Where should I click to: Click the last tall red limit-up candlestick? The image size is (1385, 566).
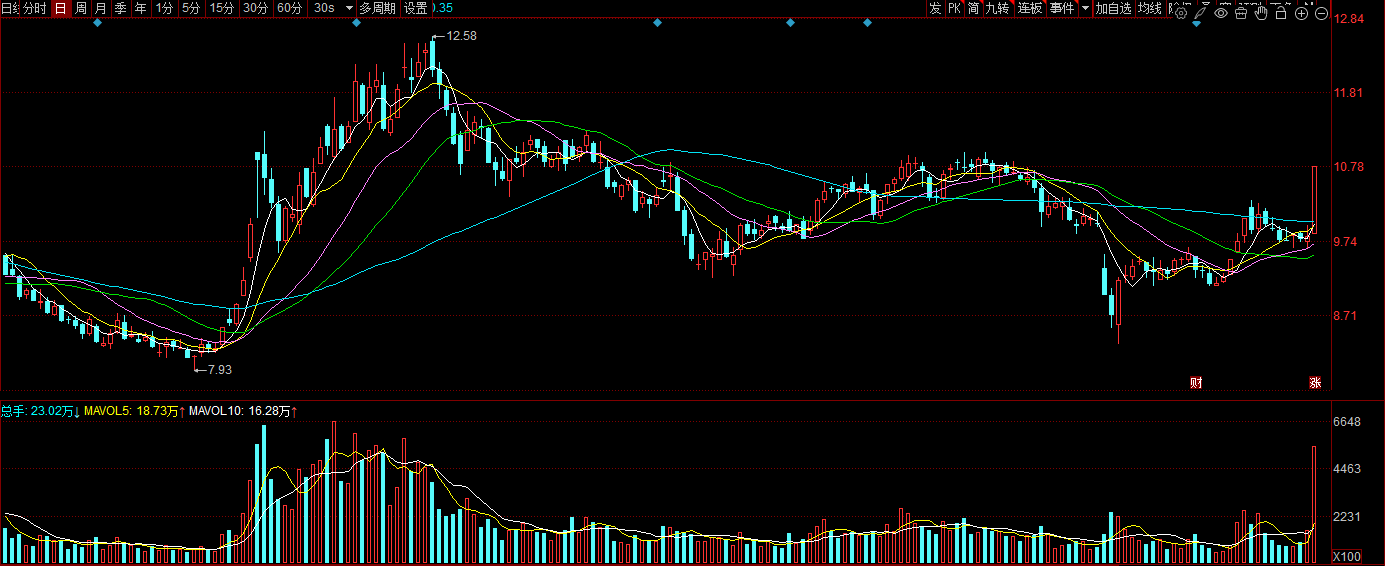(1315, 200)
